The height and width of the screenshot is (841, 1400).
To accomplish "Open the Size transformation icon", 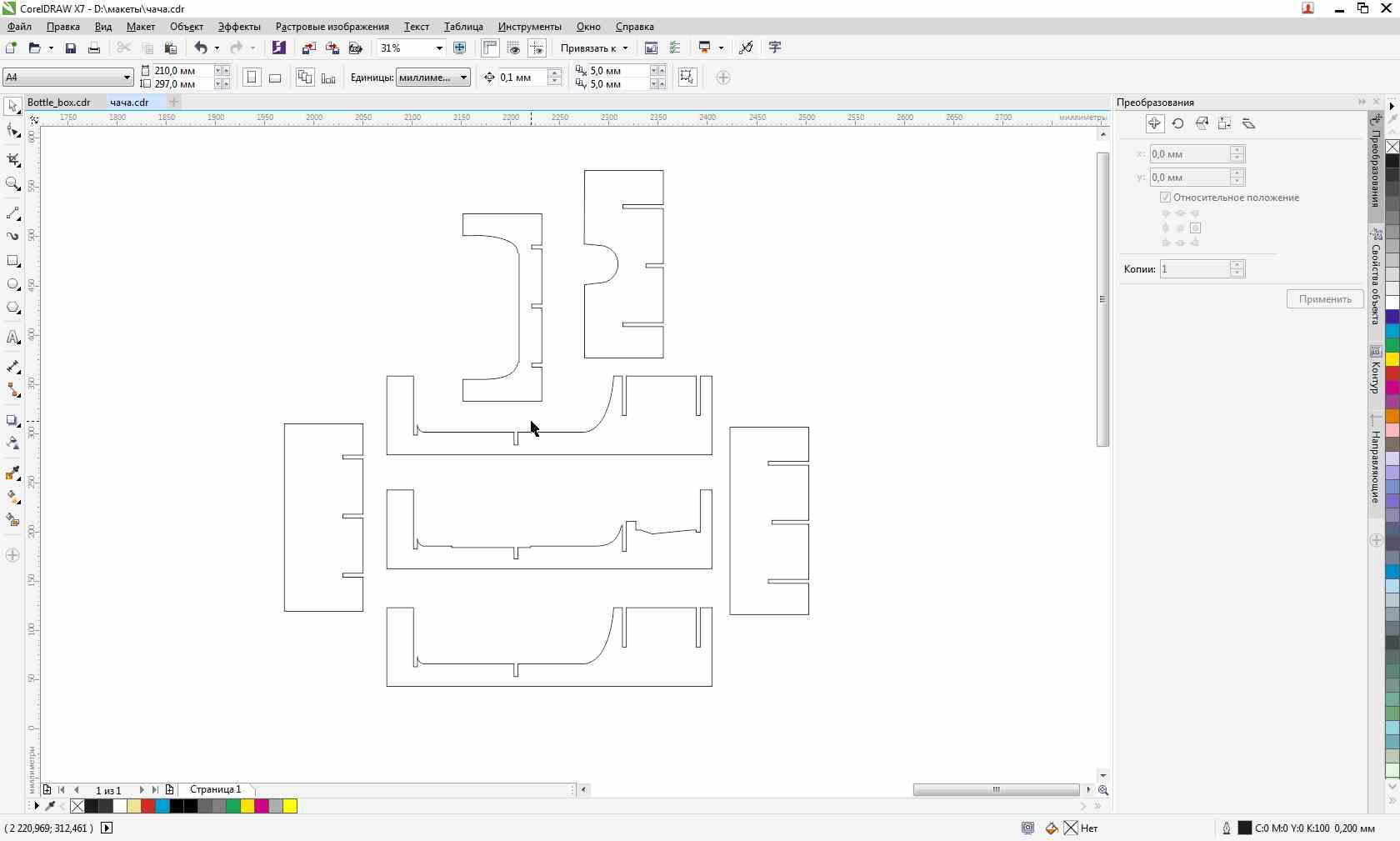I will pyautogui.click(x=1224, y=123).
